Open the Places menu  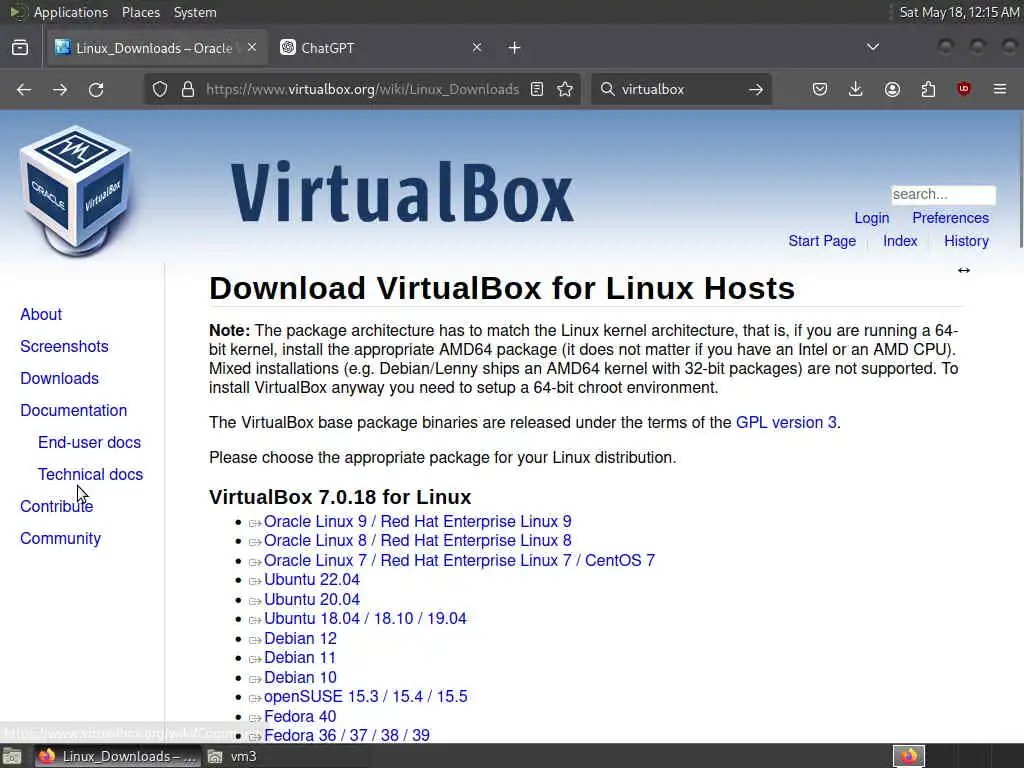(141, 12)
